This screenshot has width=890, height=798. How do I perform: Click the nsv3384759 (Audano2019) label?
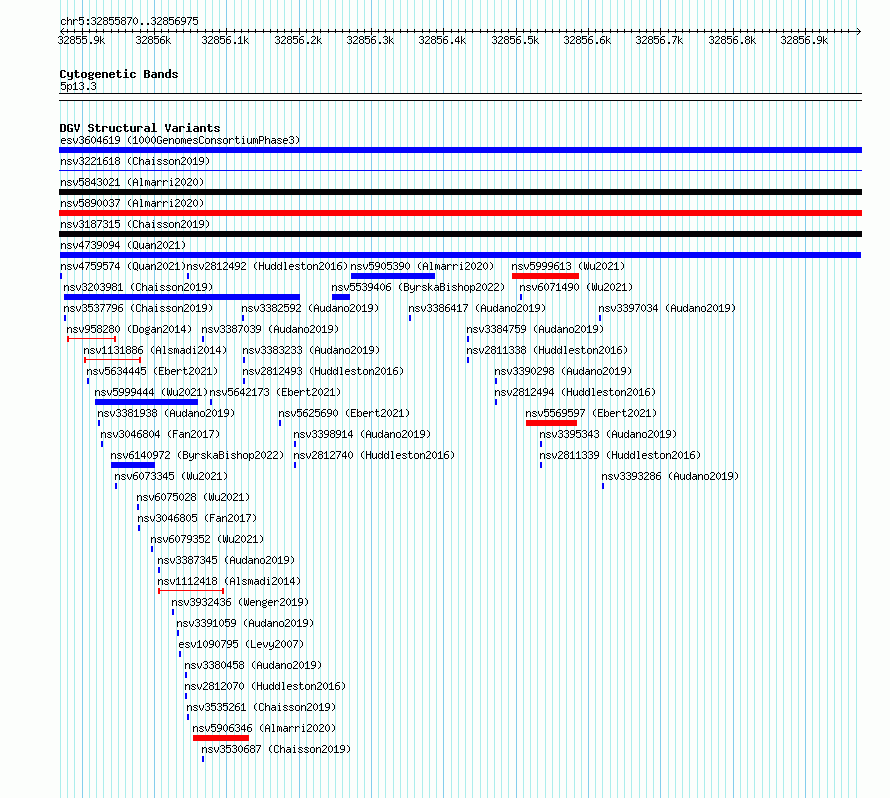[x=535, y=329]
